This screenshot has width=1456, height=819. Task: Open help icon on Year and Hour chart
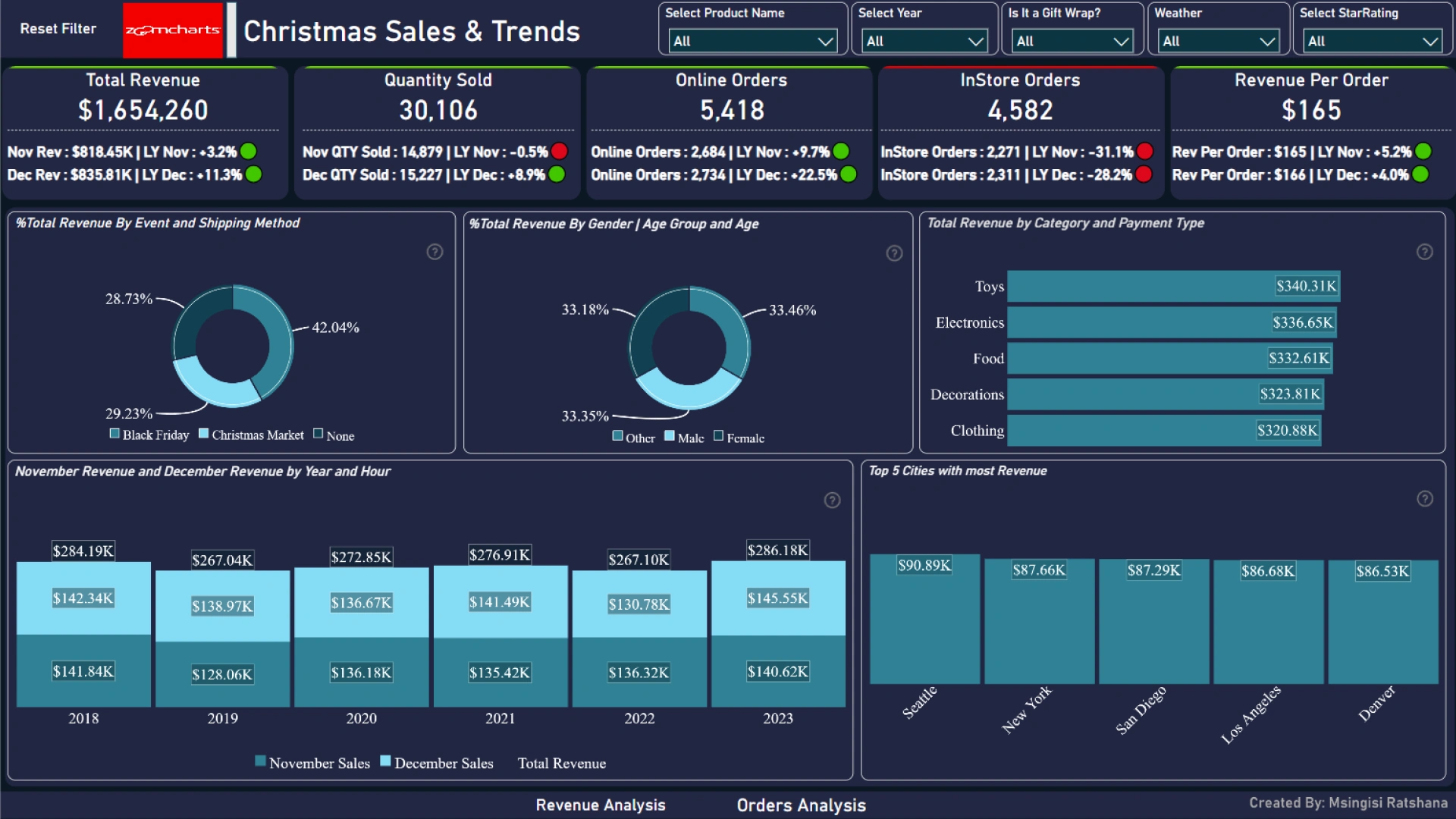[833, 500]
